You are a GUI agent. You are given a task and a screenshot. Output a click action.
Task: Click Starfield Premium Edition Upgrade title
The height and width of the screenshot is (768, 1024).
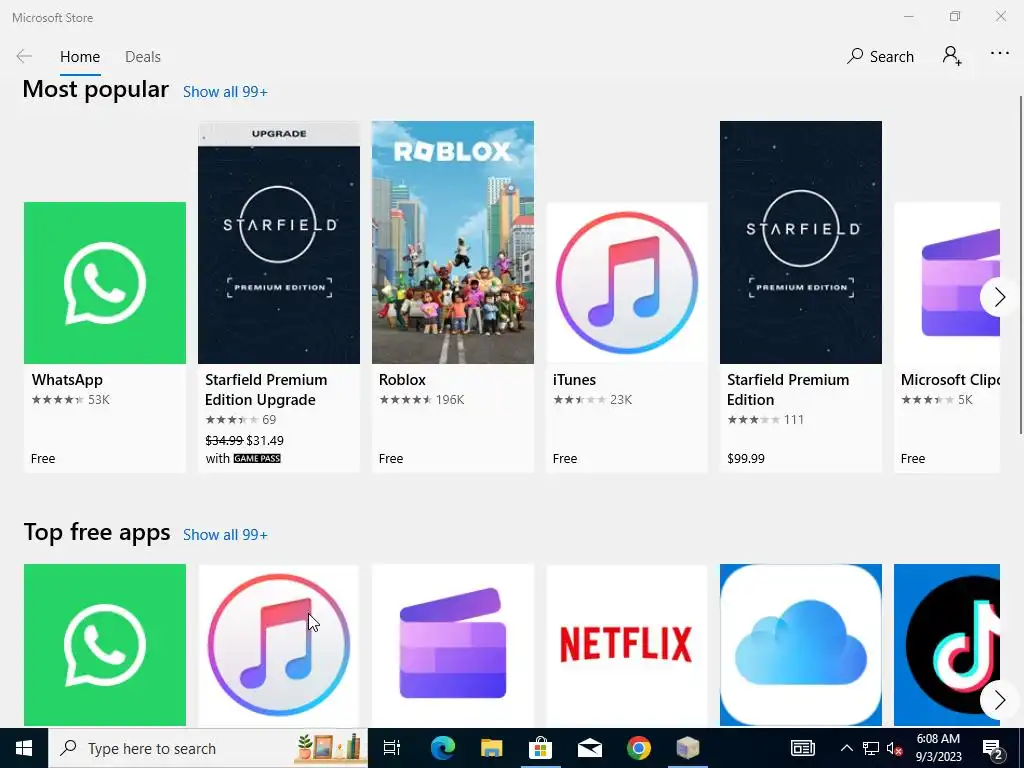[x=266, y=390]
